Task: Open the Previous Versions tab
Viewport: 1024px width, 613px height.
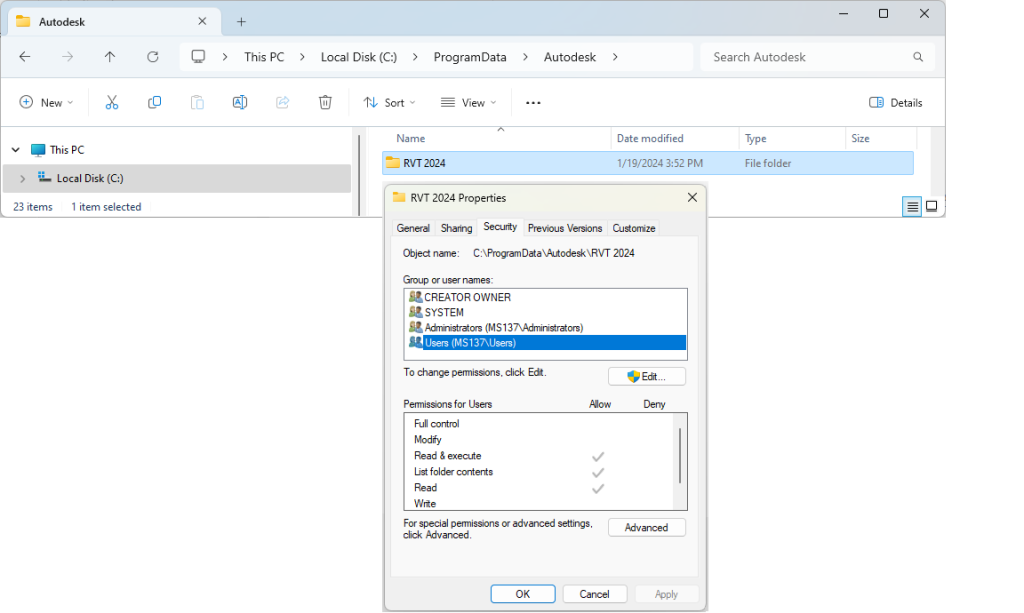Action: pos(565,228)
